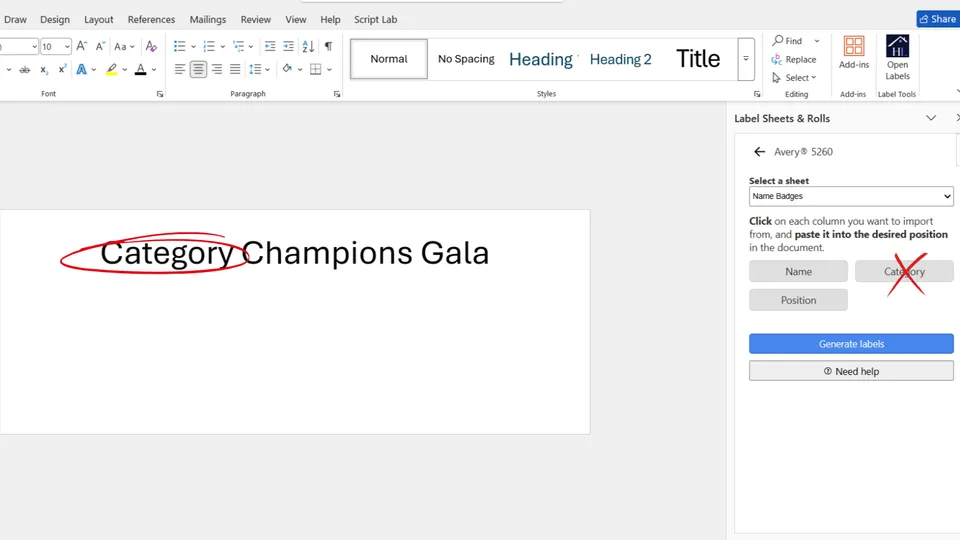Viewport: 960px width, 540px height.
Task: Switch to the View tab
Action: (x=296, y=20)
